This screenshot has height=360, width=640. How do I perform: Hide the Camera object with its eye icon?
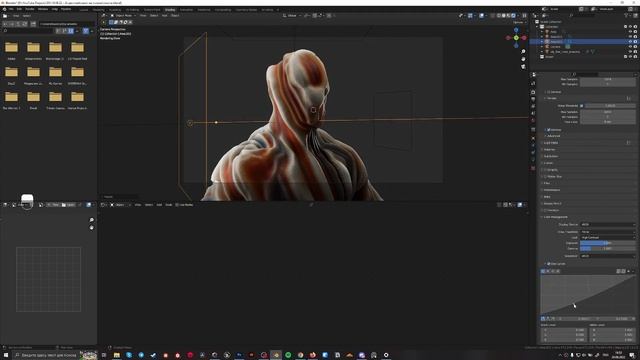click(630, 47)
